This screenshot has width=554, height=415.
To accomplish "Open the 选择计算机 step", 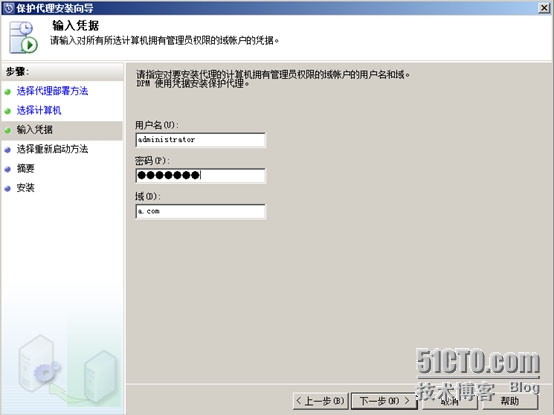I will point(39,111).
